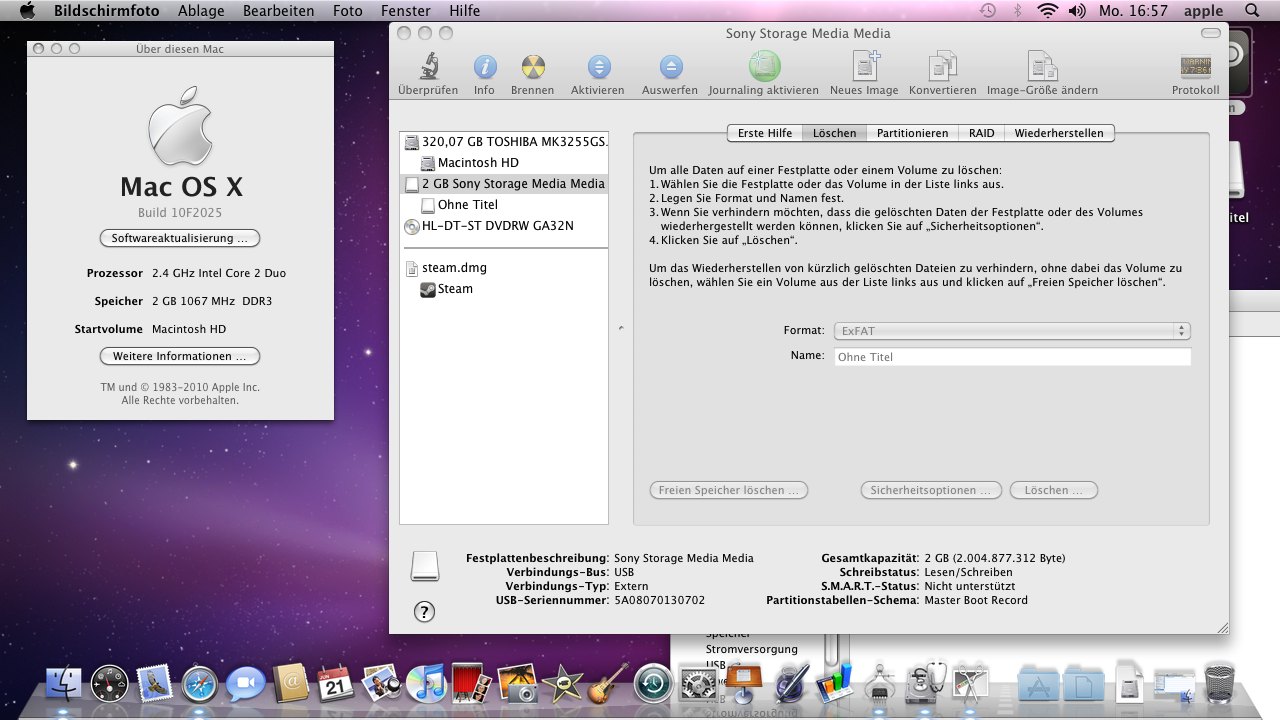Launch Dashboard from the Dock
1280x720 pixels.
click(x=110, y=683)
